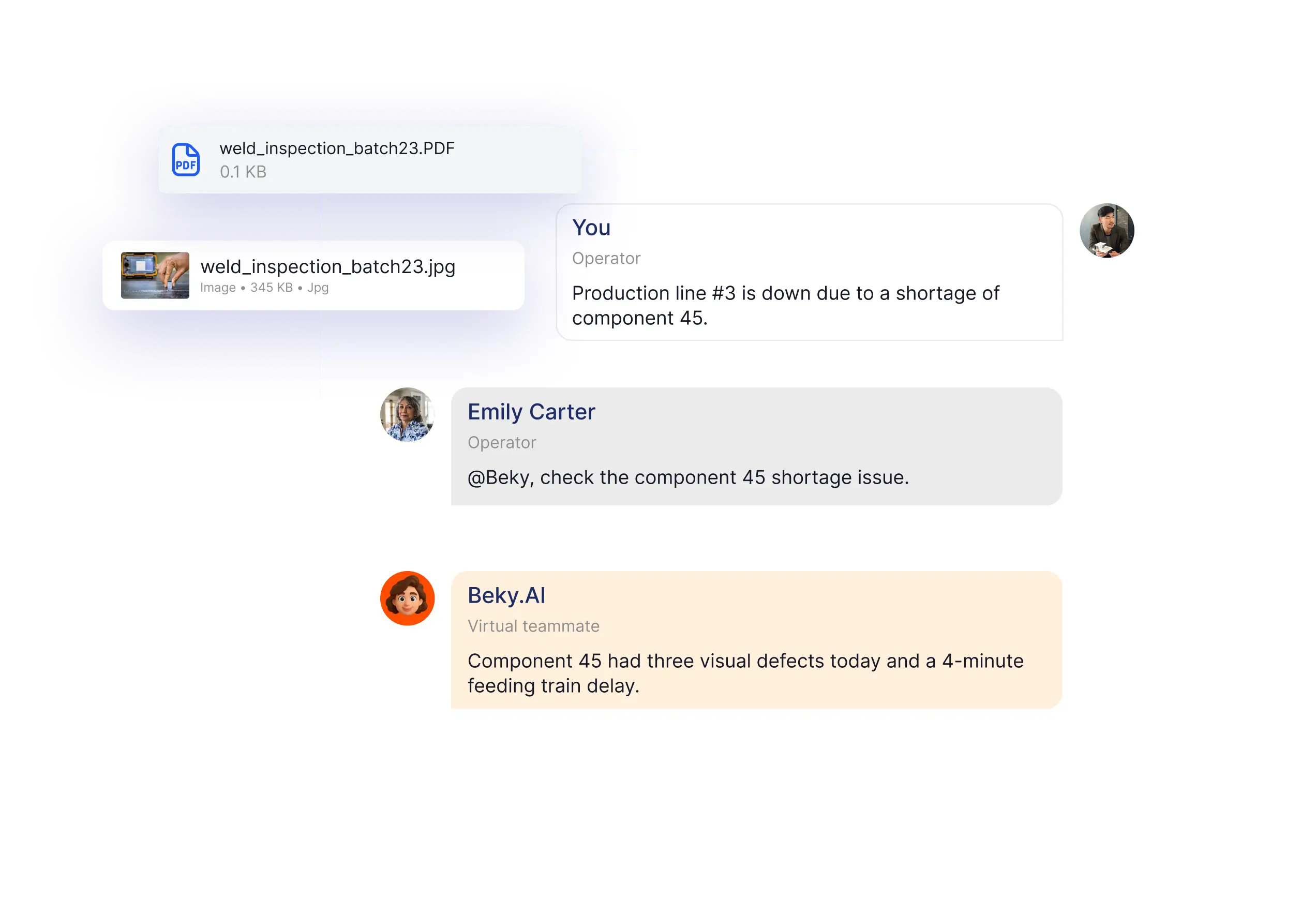Open weld_inspection_batch23.PDF attachment
The image size is (1316, 914).
click(x=337, y=148)
